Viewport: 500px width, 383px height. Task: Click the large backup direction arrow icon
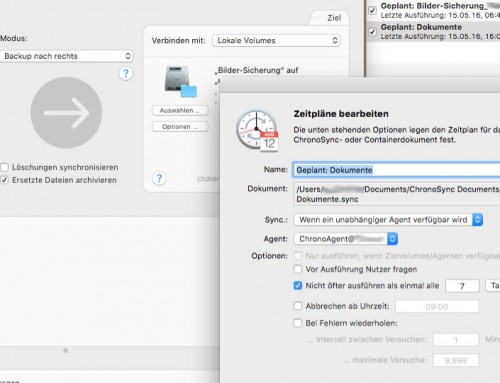pyautogui.click(x=66, y=113)
